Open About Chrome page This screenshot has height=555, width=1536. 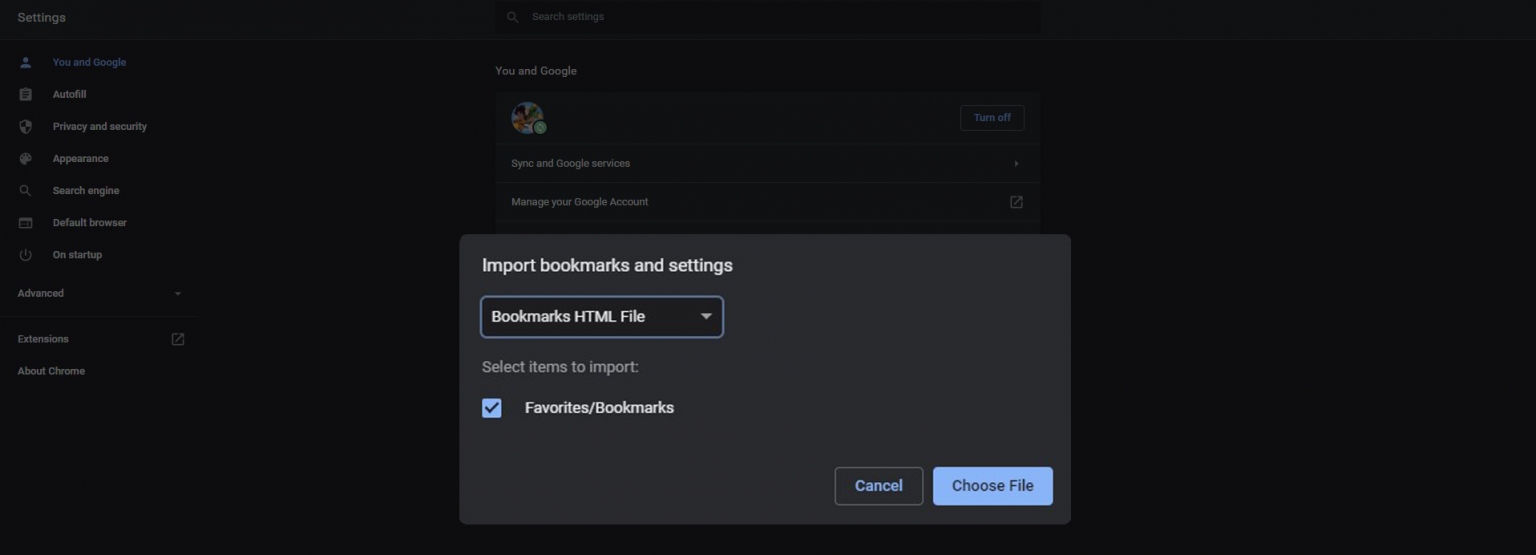(51, 371)
